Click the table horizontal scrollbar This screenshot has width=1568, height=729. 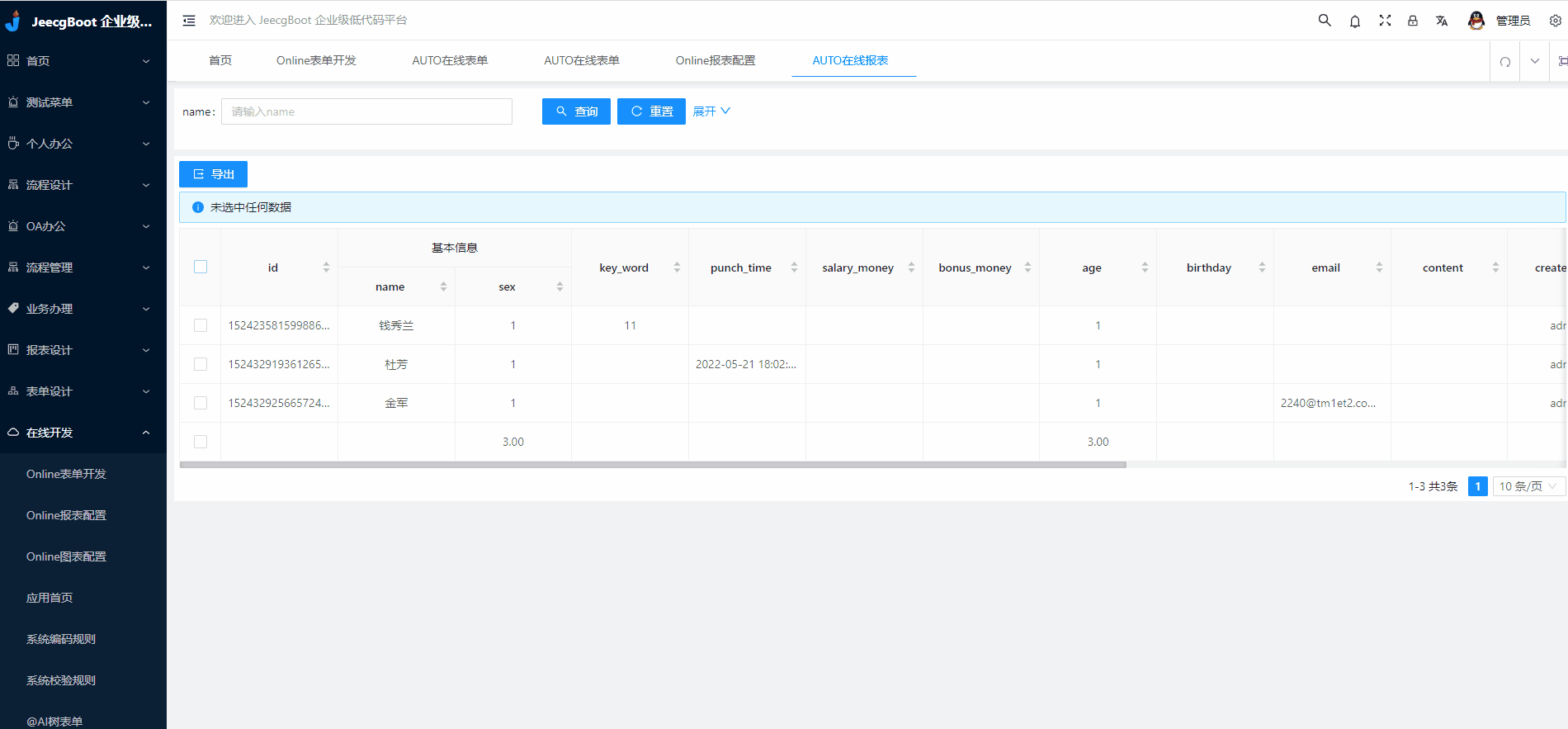pyautogui.click(x=653, y=465)
